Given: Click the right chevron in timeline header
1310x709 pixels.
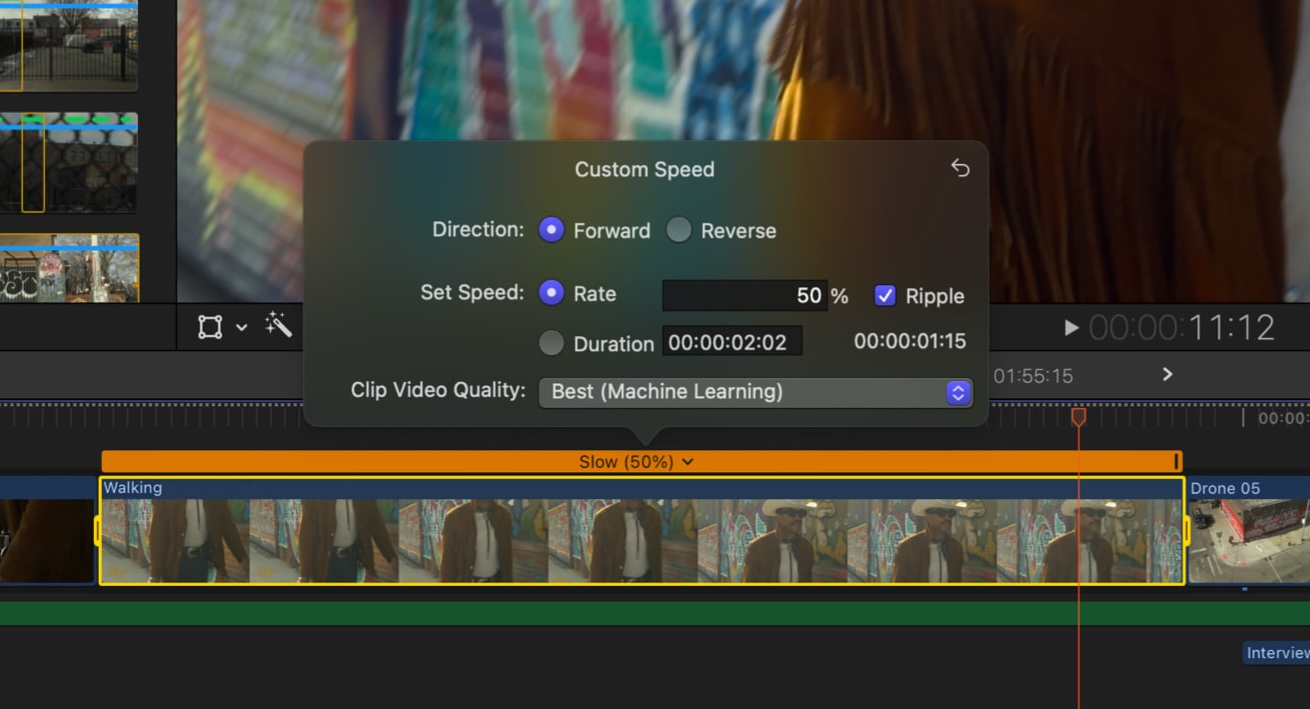Looking at the screenshot, I should (1167, 374).
